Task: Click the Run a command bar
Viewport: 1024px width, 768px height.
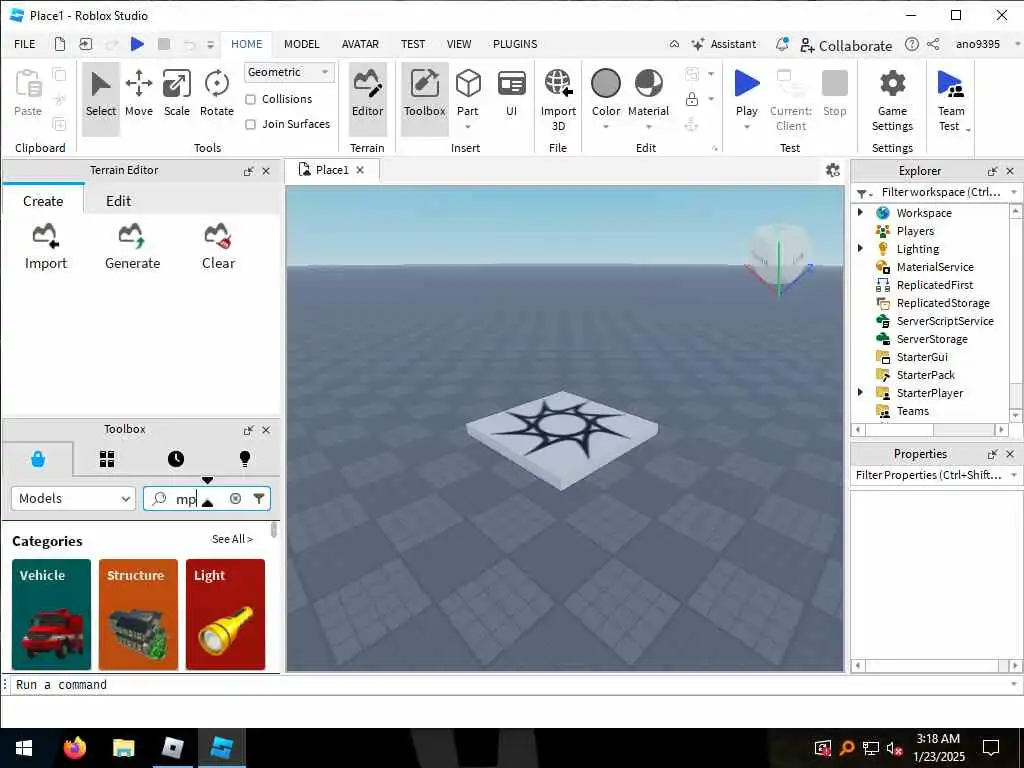Action: [x=509, y=684]
